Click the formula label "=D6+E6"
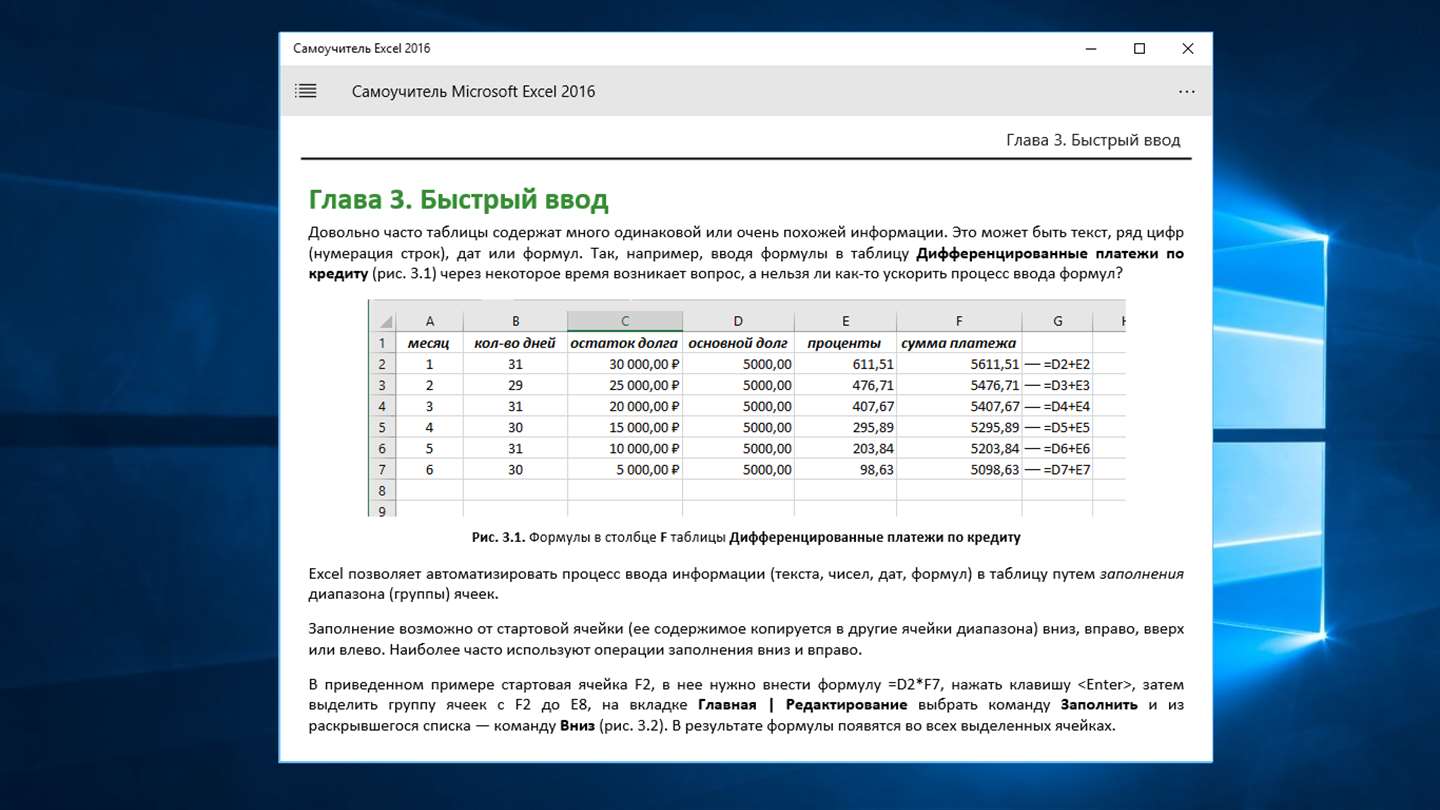The image size is (1440, 810). click(1066, 448)
